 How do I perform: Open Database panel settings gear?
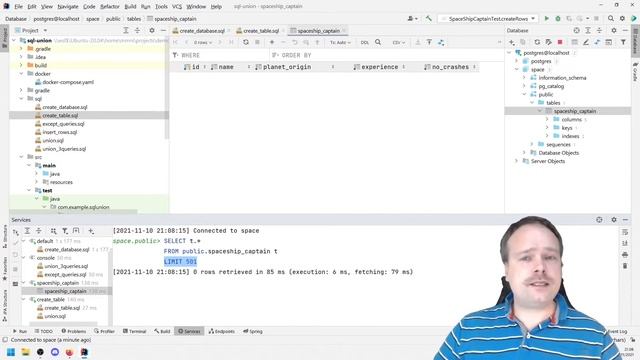(x=613, y=30)
